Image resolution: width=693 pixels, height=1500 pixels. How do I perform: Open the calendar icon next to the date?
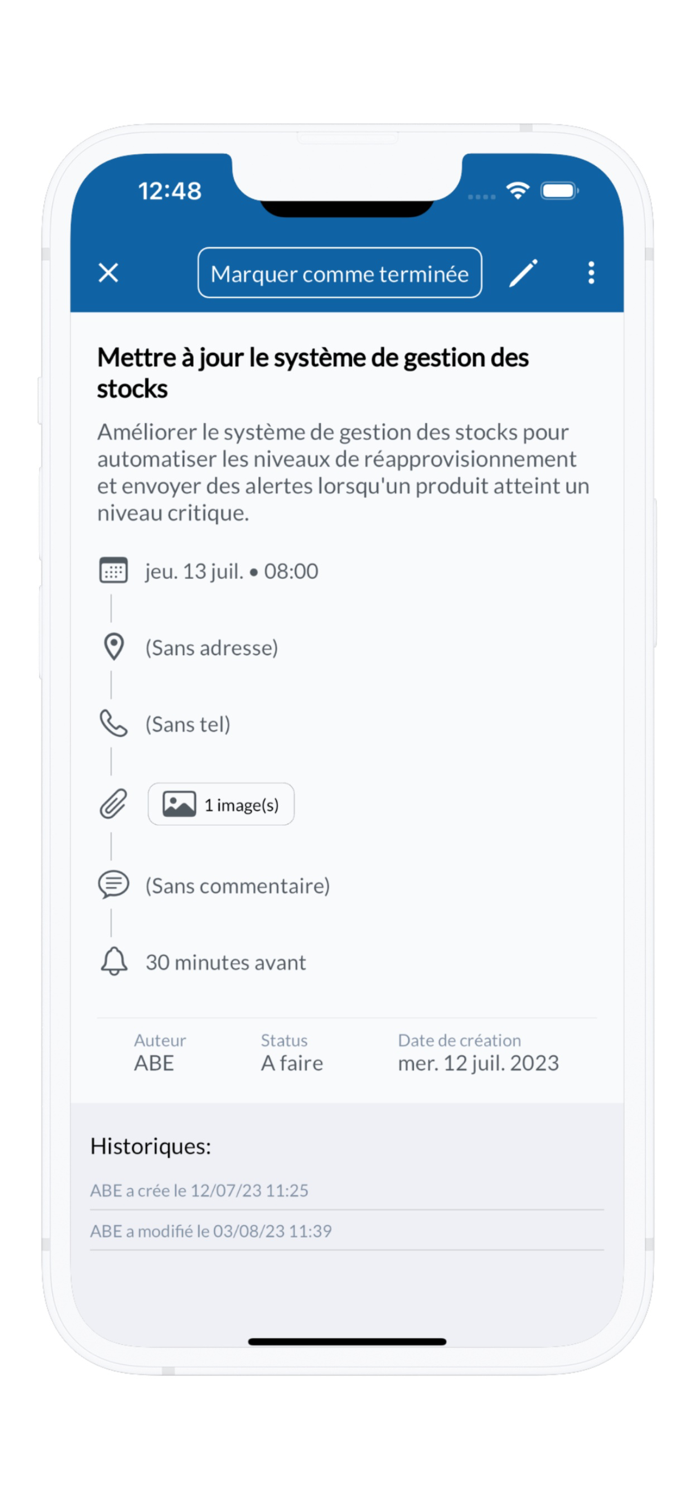coord(113,570)
